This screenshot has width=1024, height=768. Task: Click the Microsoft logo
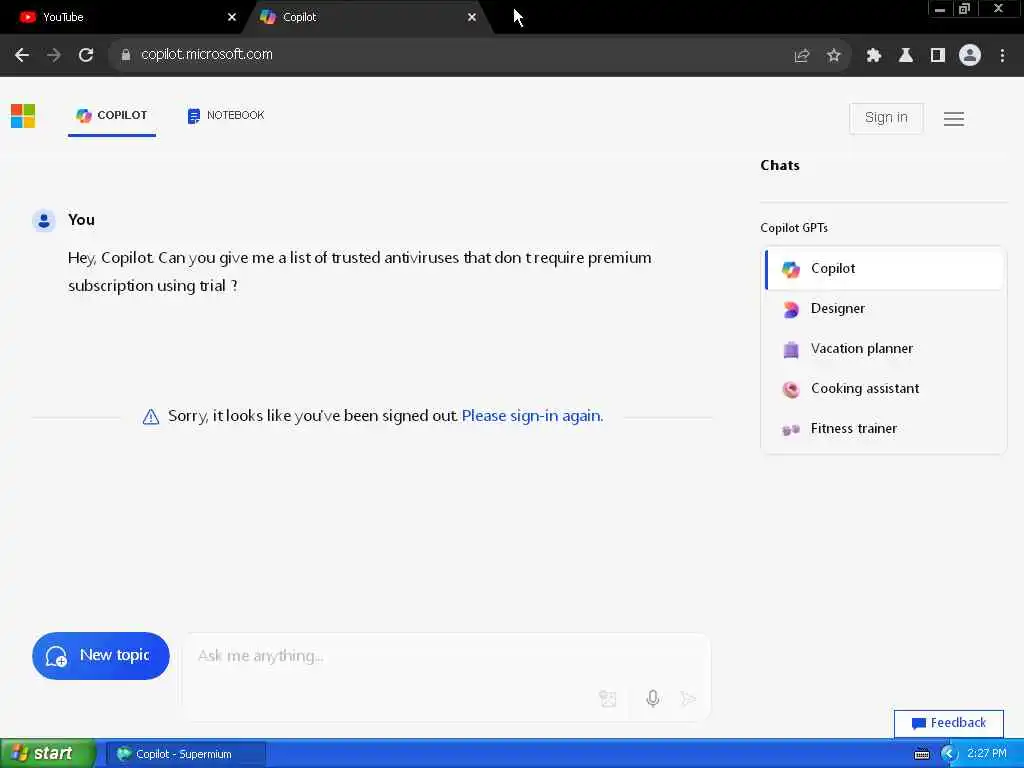pyautogui.click(x=23, y=116)
